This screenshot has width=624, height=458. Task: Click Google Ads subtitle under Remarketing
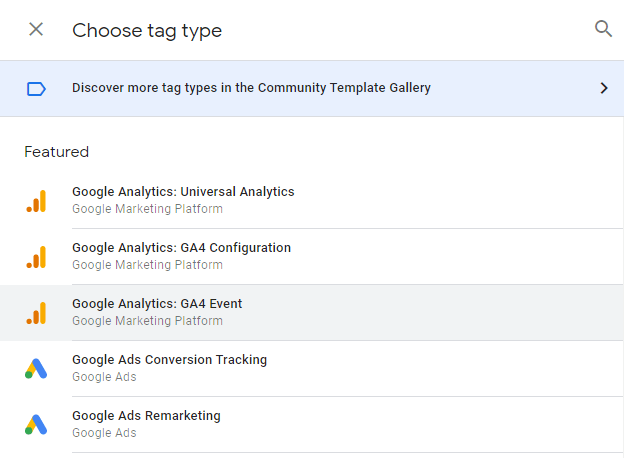(104, 433)
